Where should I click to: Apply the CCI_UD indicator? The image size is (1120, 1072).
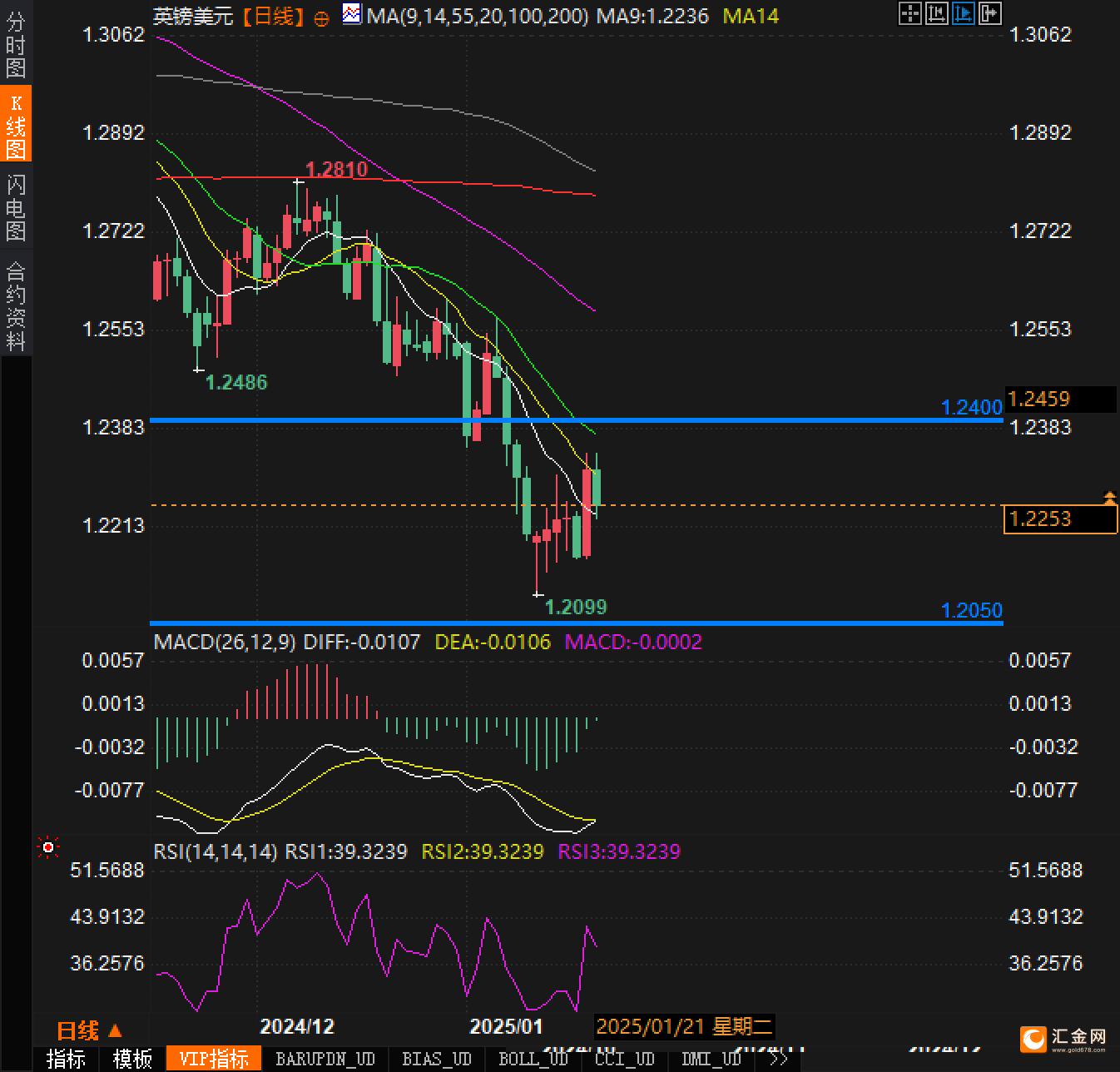pos(625,1059)
